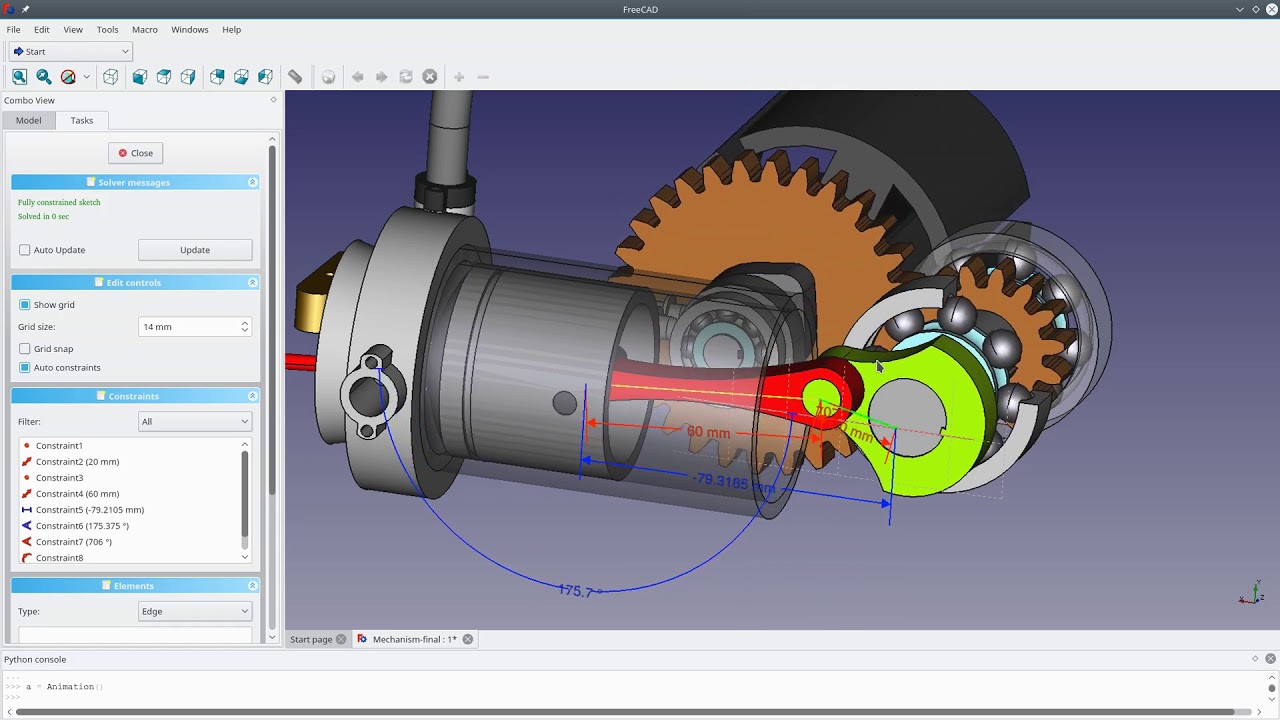This screenshot has width=1280, height=720.
Task: Open the Start workbench selector dropdown
Action: pos(70,51)
